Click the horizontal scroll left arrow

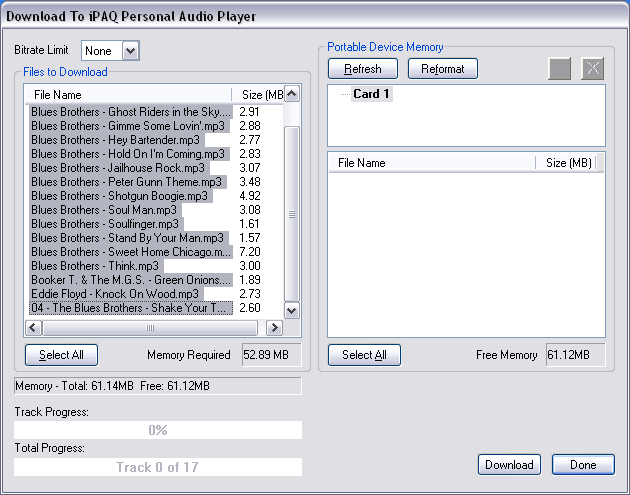point(33,328)
